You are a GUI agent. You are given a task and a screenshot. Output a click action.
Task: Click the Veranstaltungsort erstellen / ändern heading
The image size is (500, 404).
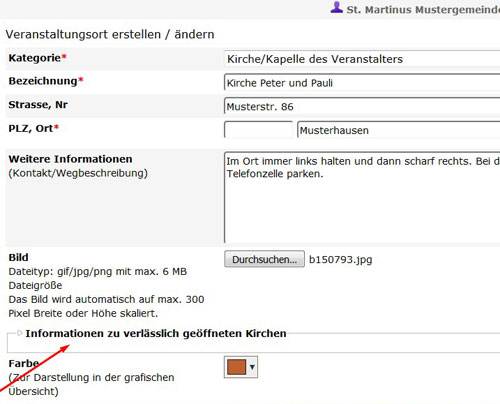coord(110,34)
